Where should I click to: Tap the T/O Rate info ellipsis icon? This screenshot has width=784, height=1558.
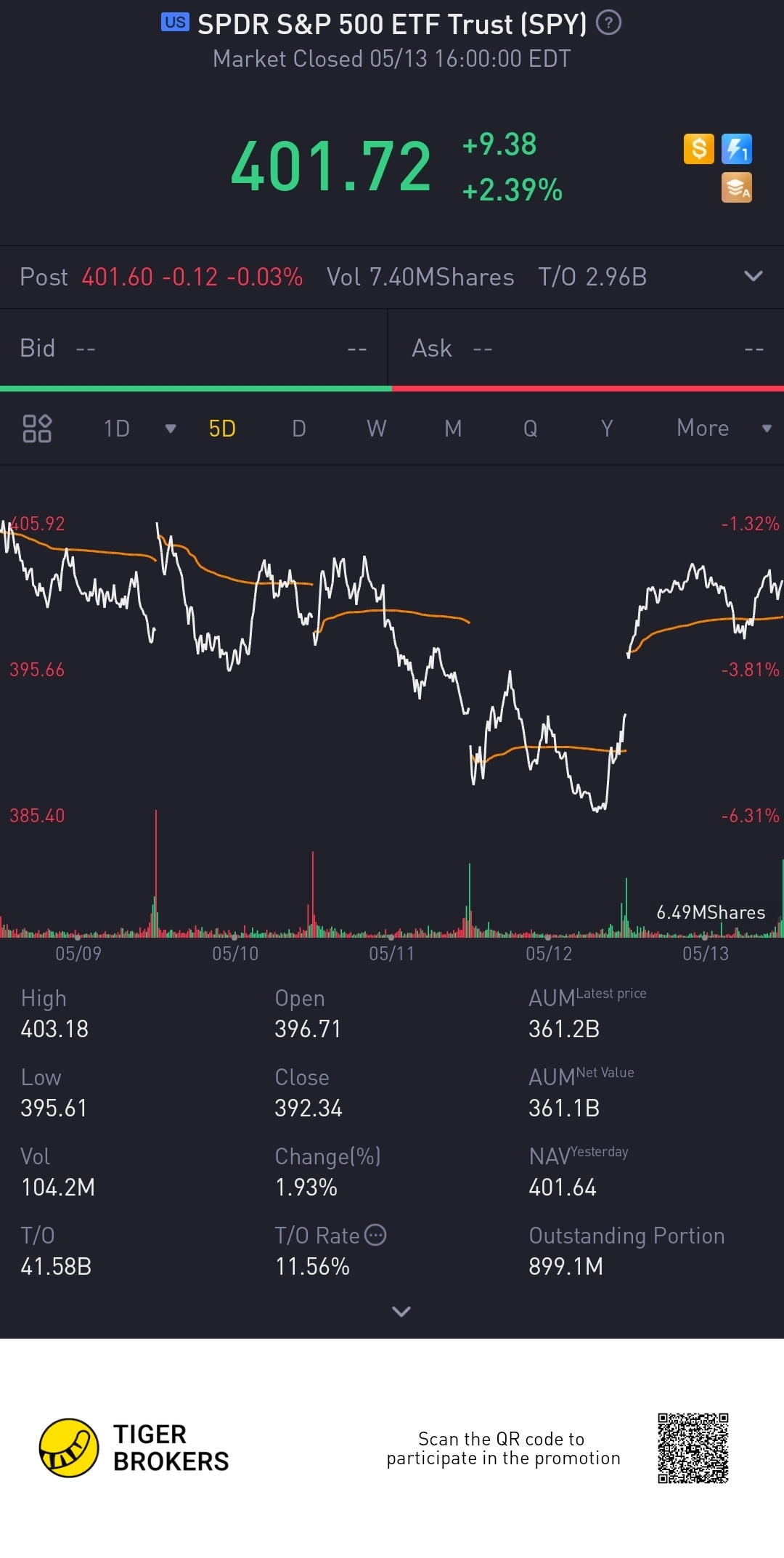[x=375, y=1235]
